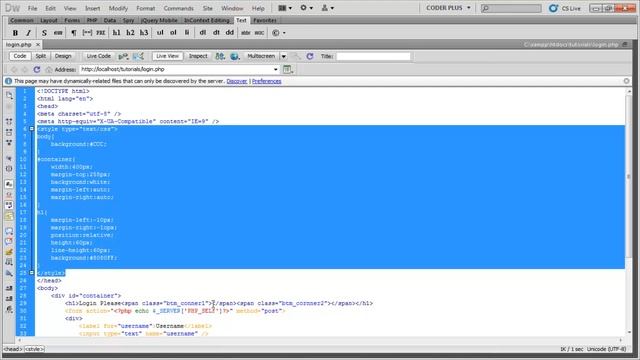Open the Layout dropdown in menu bar
Image resolution: width=640 pixels, height=360 pixels.
(284, 8)
